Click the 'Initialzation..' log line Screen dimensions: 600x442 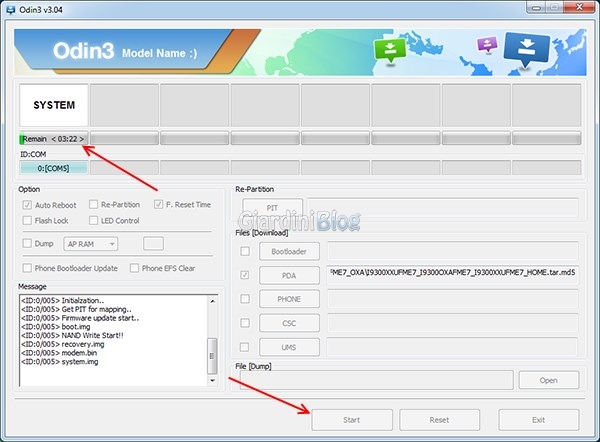pyautogui.click(x=63, y=300)
